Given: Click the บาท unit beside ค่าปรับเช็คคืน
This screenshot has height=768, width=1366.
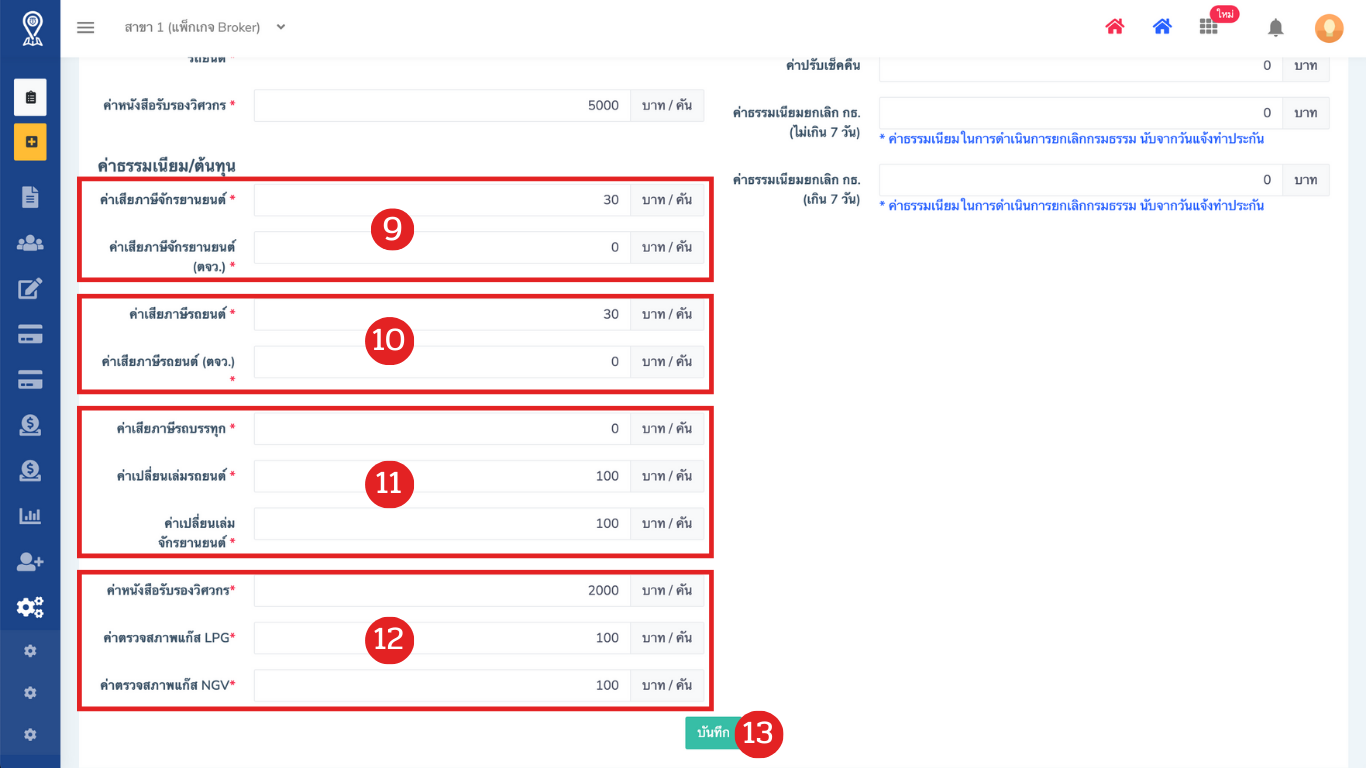Looking at the screenshot, I should [x=1306, y=66].
